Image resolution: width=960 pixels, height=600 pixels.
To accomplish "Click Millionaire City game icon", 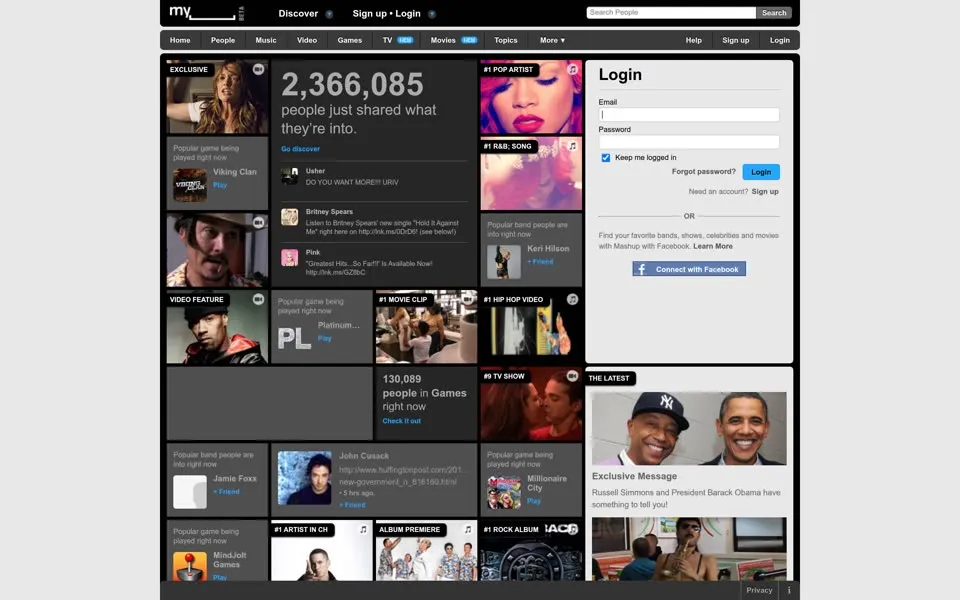I will click(x=504, y=492).
